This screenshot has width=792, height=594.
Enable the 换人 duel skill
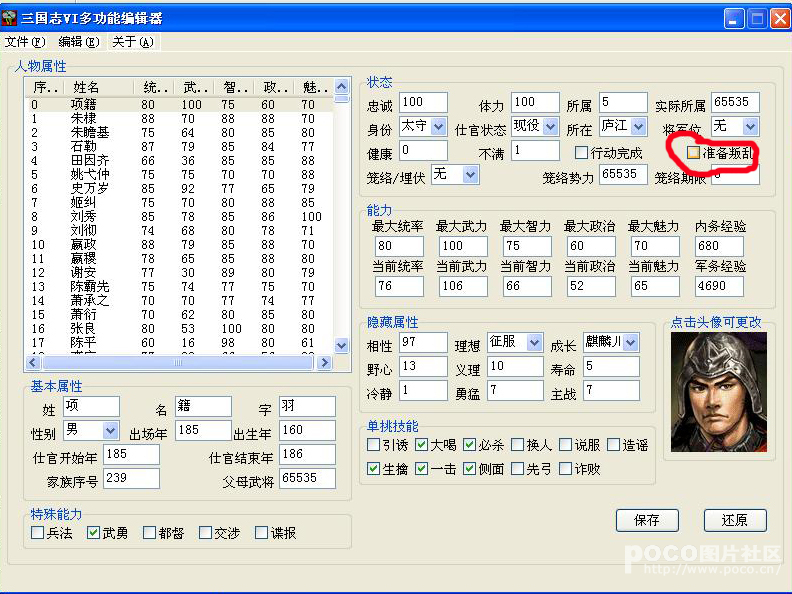[x=517, y=445]
